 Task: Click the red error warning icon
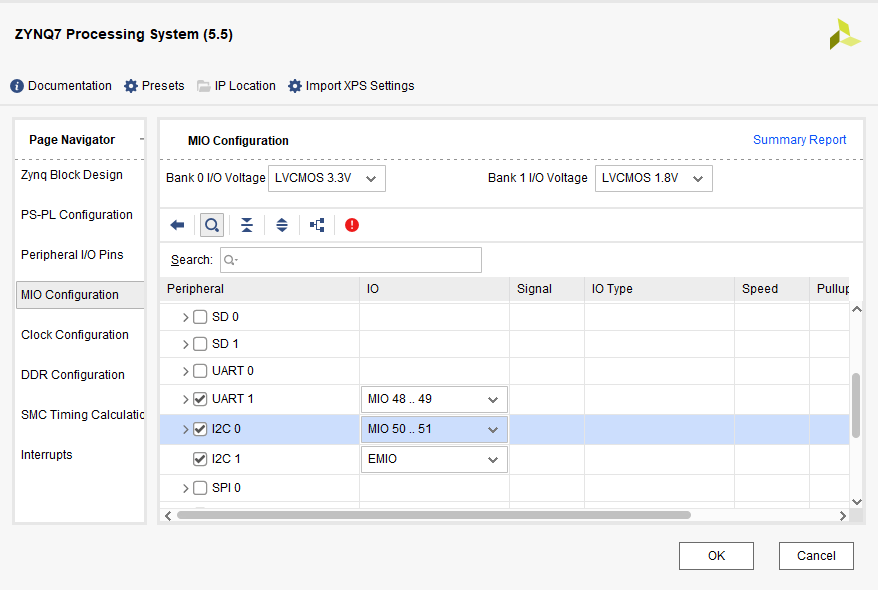click(352, 225)
